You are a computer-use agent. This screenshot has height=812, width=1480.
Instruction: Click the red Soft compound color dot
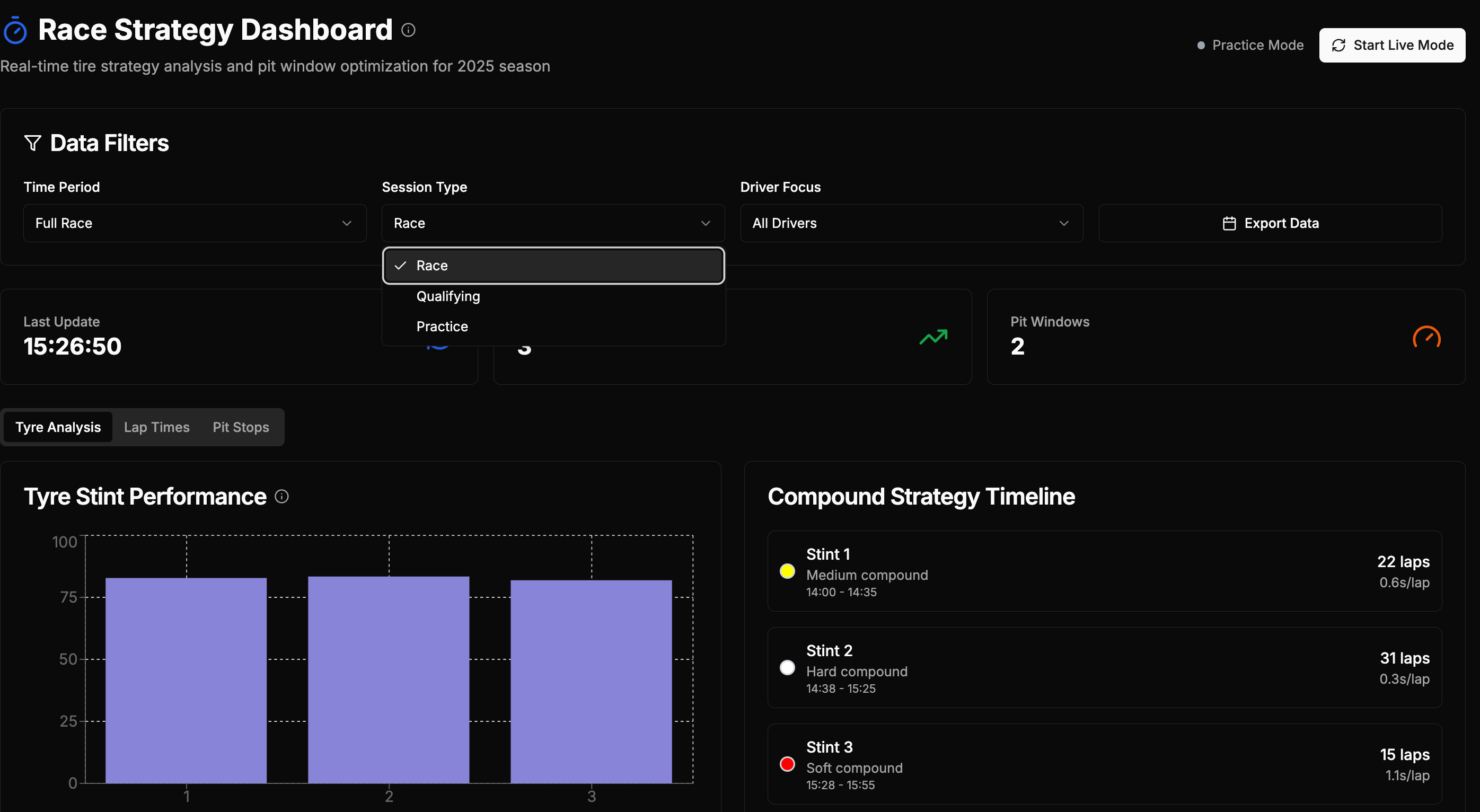point(787,764)
